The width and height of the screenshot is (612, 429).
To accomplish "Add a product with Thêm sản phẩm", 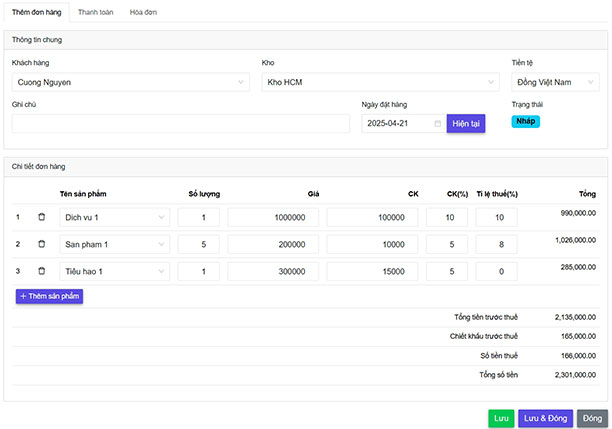I will click(49, 296).
